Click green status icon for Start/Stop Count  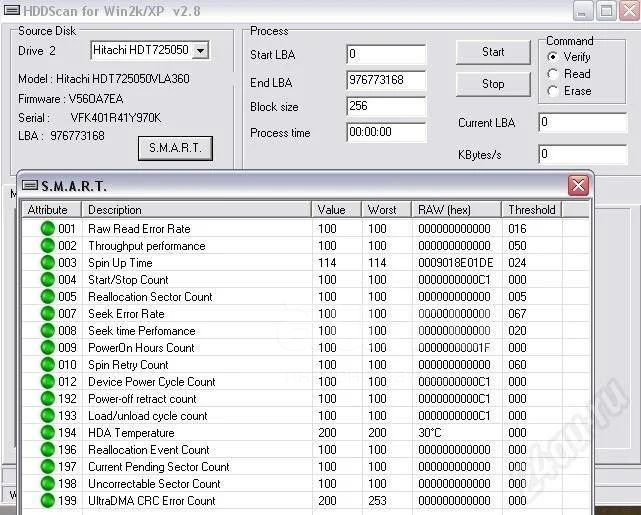pyautogui.click(x=48, y=280)
